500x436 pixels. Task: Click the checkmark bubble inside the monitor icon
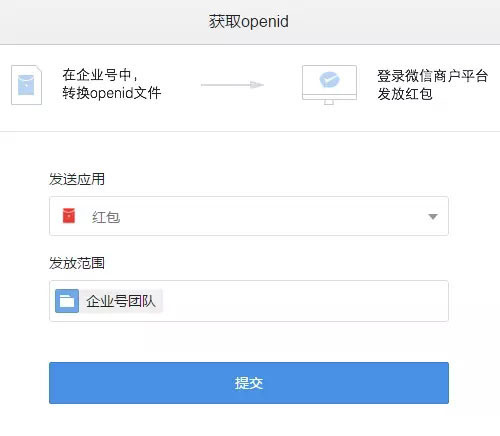329,79
